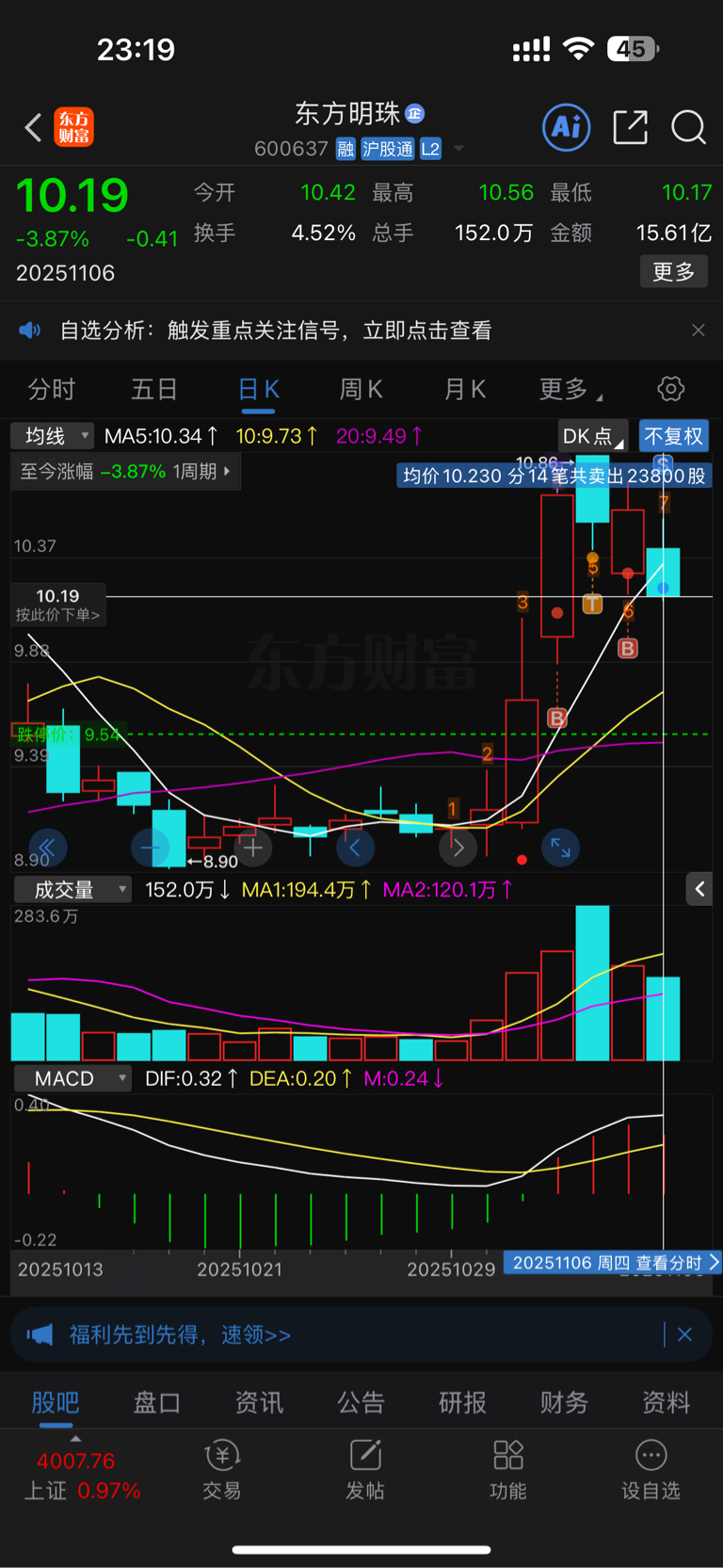Tap the 设自选 watchlist icon
The width and height of the screenshot is (723, 1568).
point(651,1469)
